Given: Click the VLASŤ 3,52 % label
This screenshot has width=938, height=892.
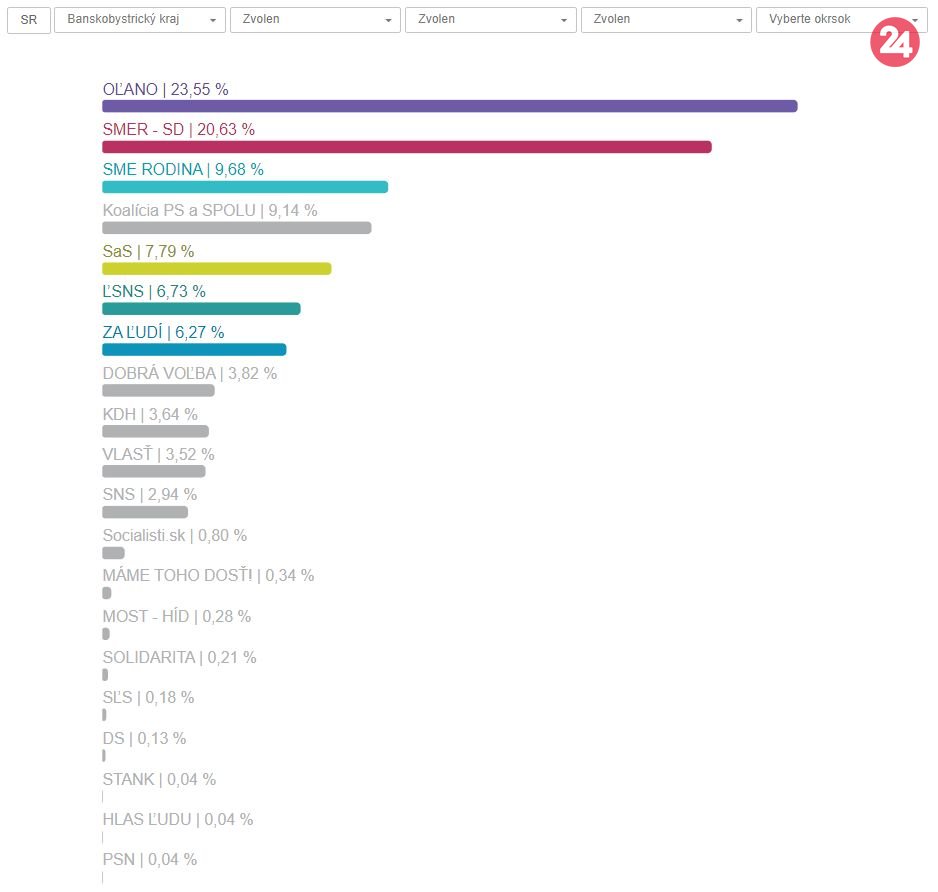Looking at the screenshot, I should 158,454.
